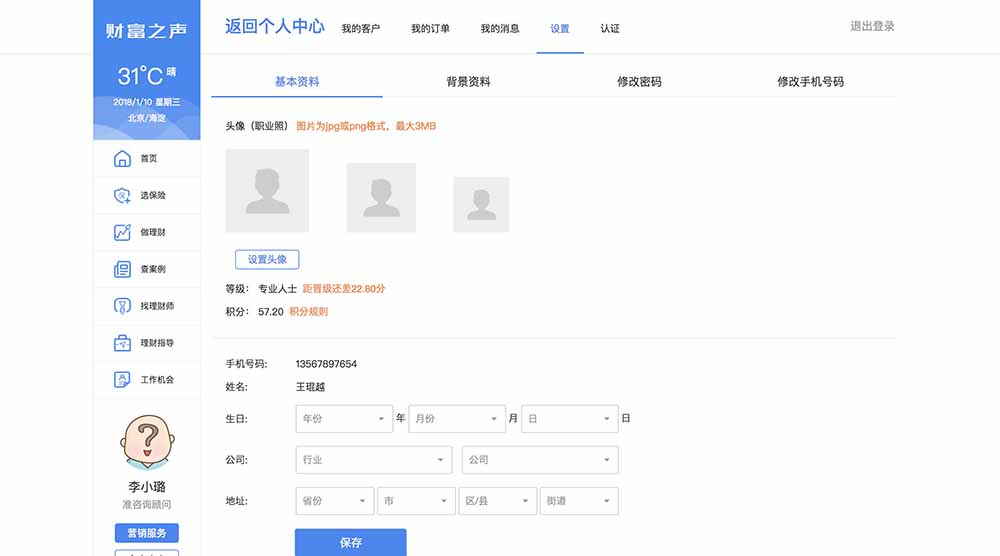Click the largest avatar preview thumbnail
The image size is (1000, 556).
(x=267, y=191)
